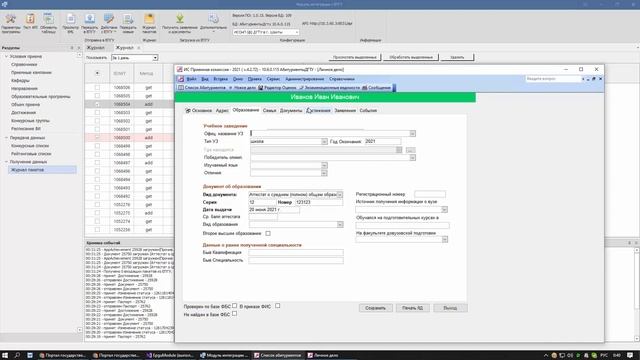Switch to Модуль интеграции taskbar item
Image resolution: width=640 pixels, height=360 pixels.
coord(224,355)
